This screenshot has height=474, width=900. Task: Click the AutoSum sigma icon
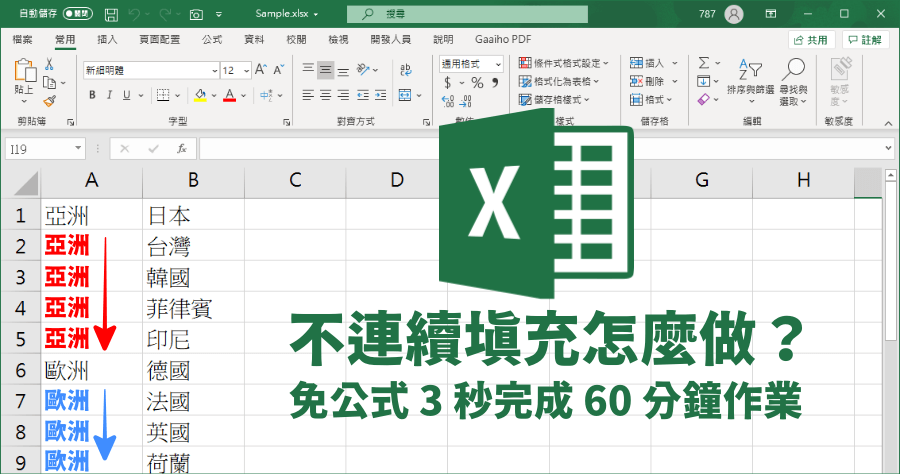click(x=704, y=63)
